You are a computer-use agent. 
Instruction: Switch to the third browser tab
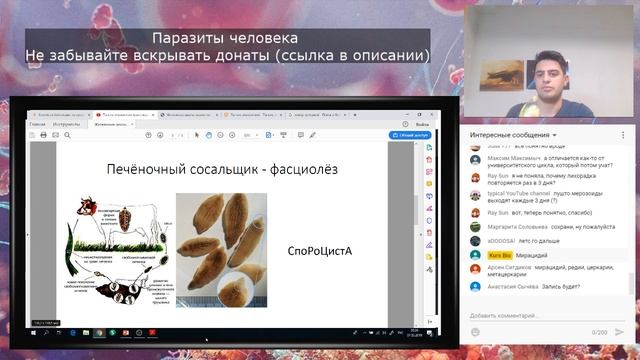click(189, 115)
